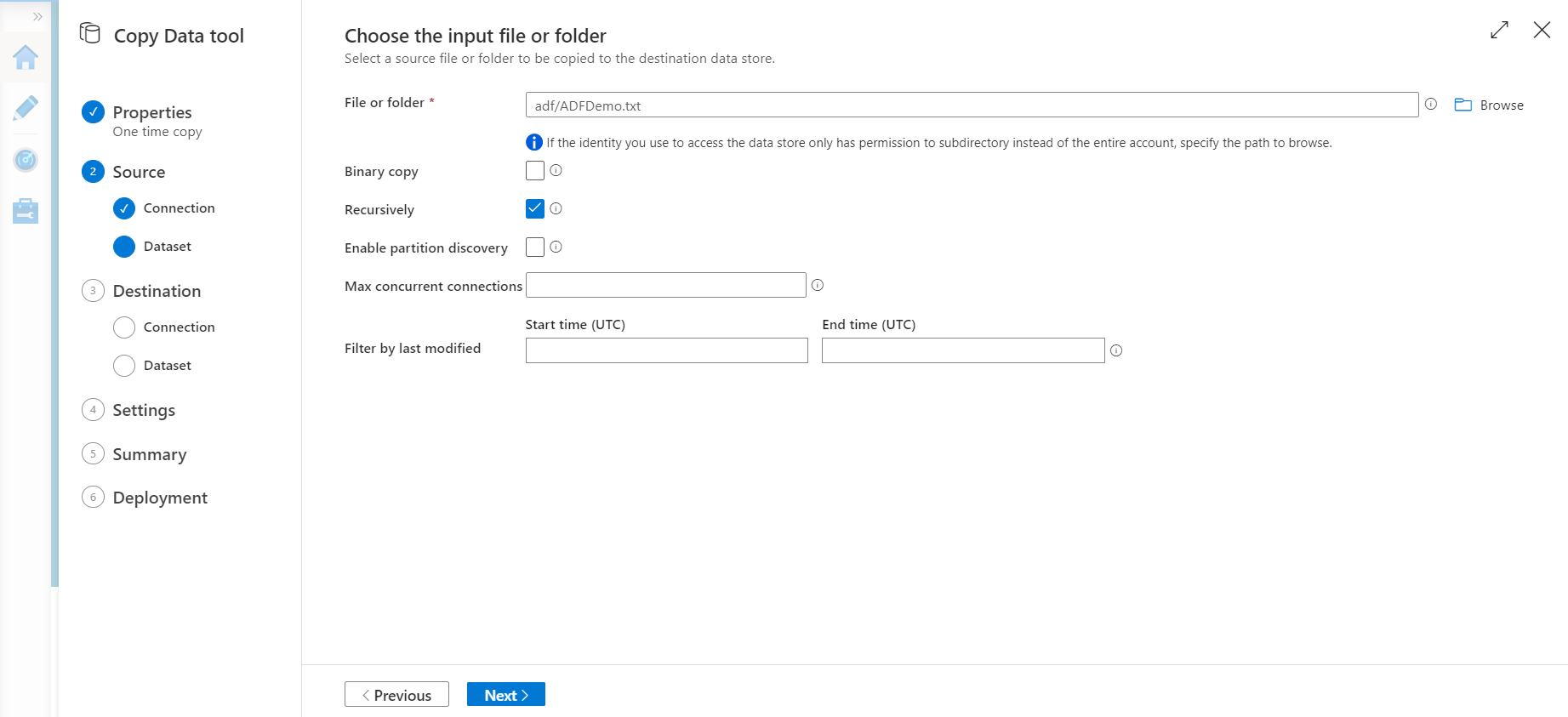Image resolution: width=1568 pixels, height=717 pixels.
Task: Enable partition discovery checkbox
Action: pos(534,247)
